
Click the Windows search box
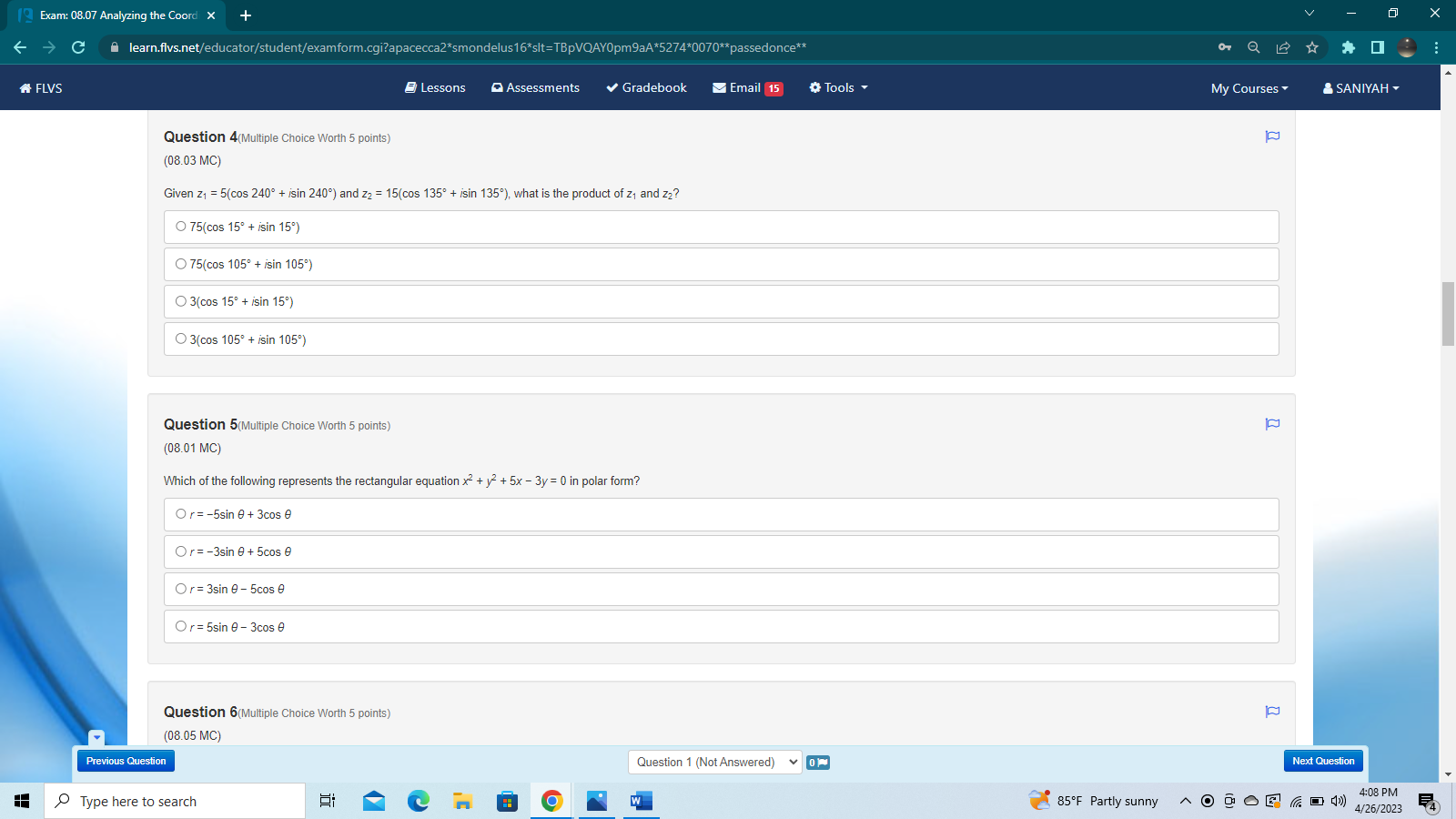(x=175, y=801)
